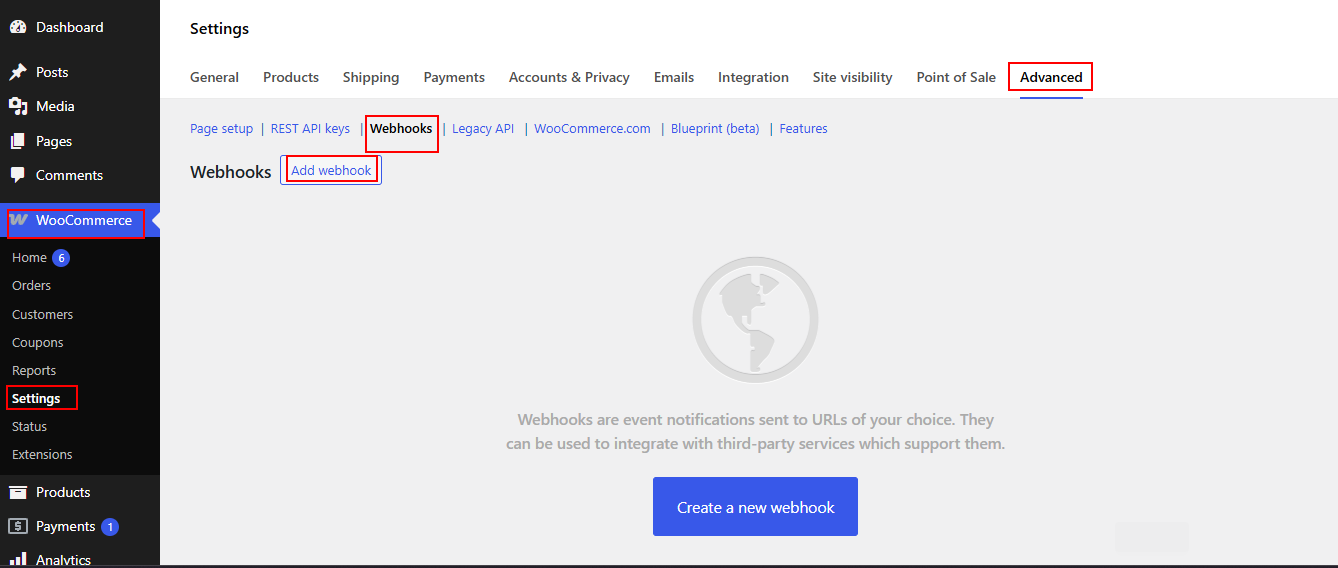Switch to the Integration tab
The image size is (1338, 568).
pos(753,77)
